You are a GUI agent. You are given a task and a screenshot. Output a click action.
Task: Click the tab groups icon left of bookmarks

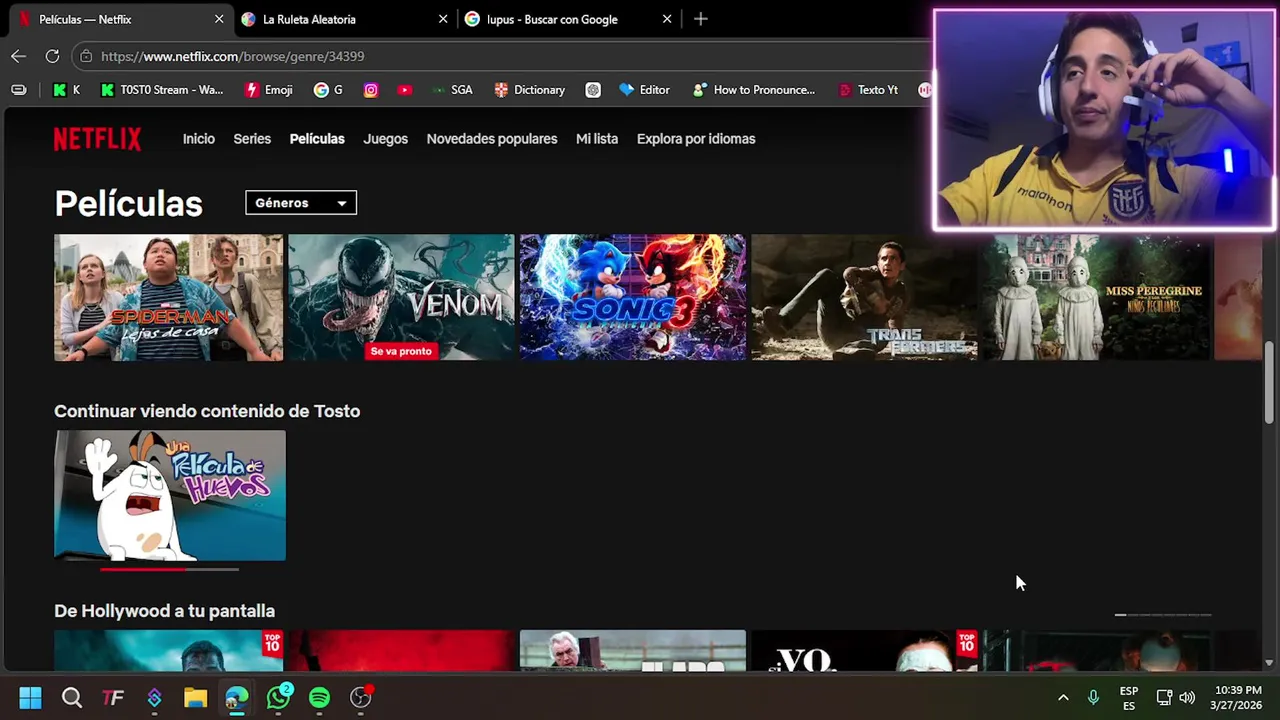tap(19, 90)
